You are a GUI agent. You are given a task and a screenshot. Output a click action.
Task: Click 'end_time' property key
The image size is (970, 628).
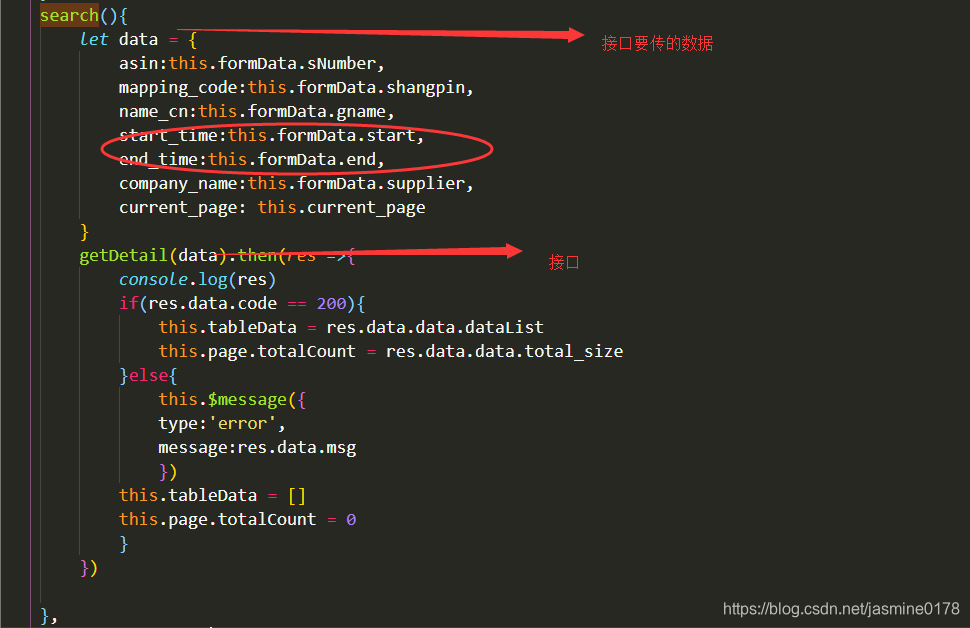click(158, 160)
